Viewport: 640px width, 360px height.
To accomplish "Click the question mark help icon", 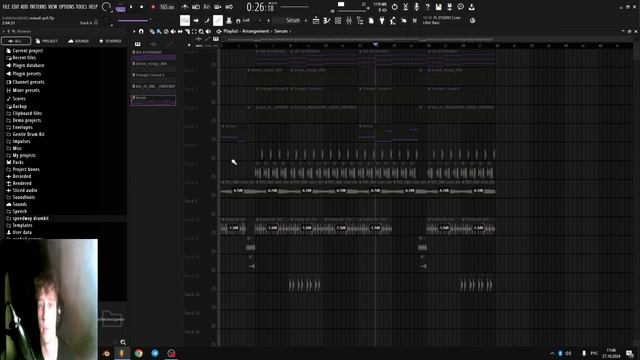I will (x=428, y=7).
